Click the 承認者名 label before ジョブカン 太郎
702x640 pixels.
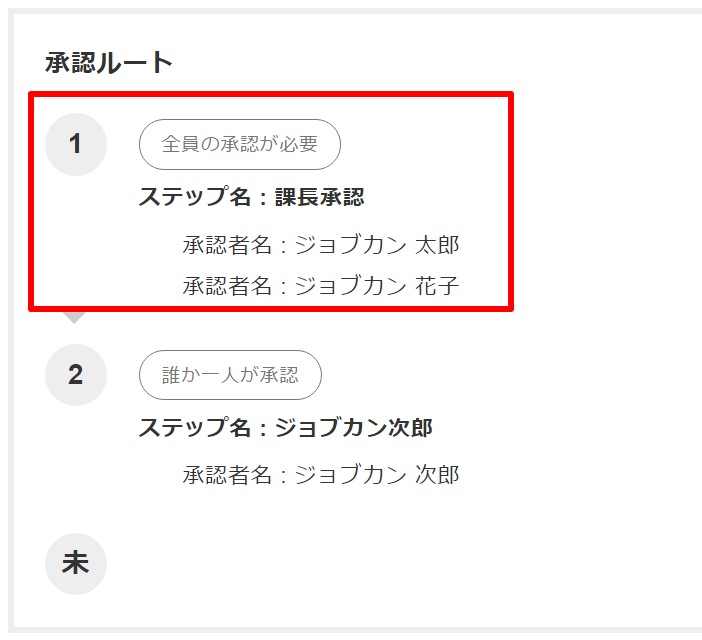[227, 246]
